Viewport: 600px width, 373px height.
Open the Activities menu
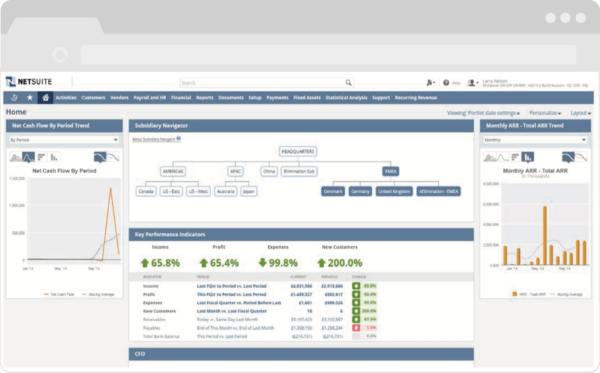click(x=66, y=98)
